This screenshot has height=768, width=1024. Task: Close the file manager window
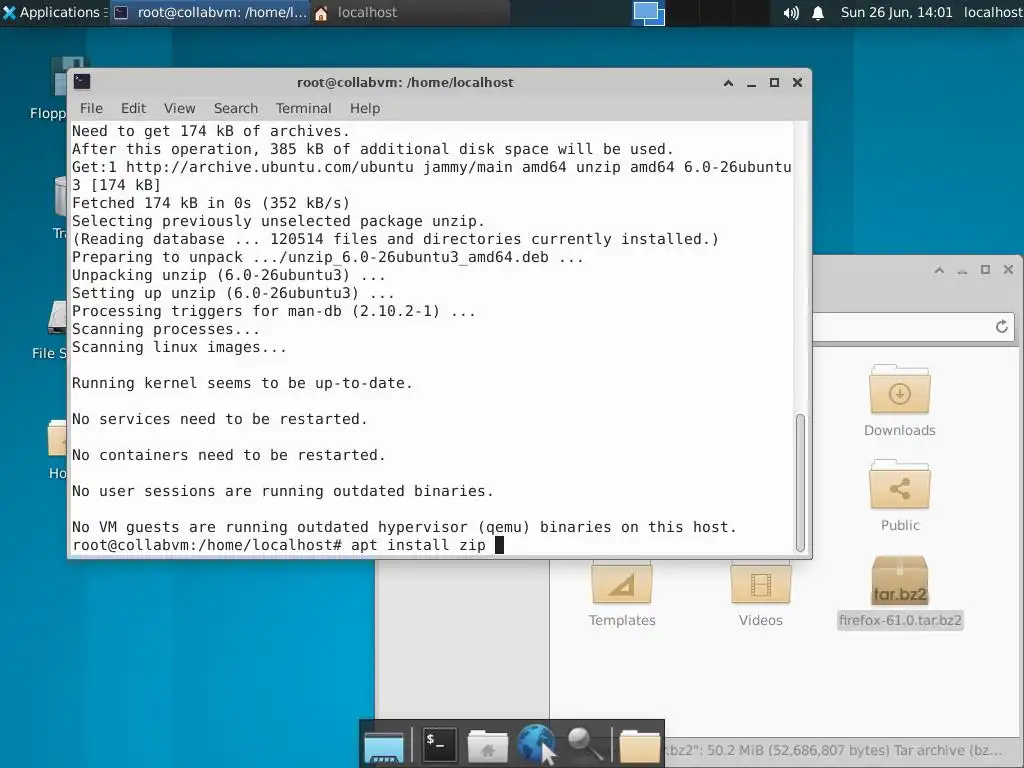(1008, 270)
